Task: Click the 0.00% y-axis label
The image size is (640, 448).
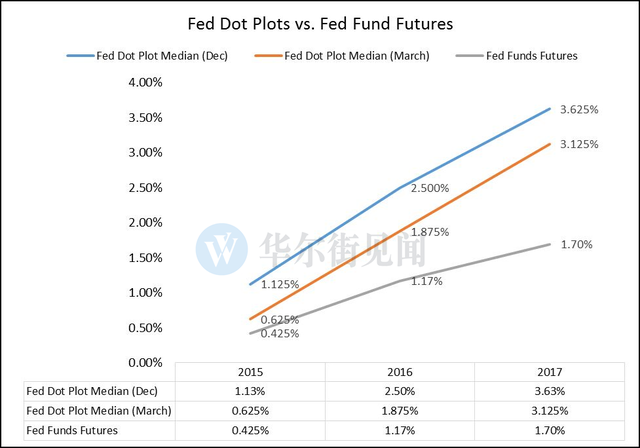Action: point(145,363)
